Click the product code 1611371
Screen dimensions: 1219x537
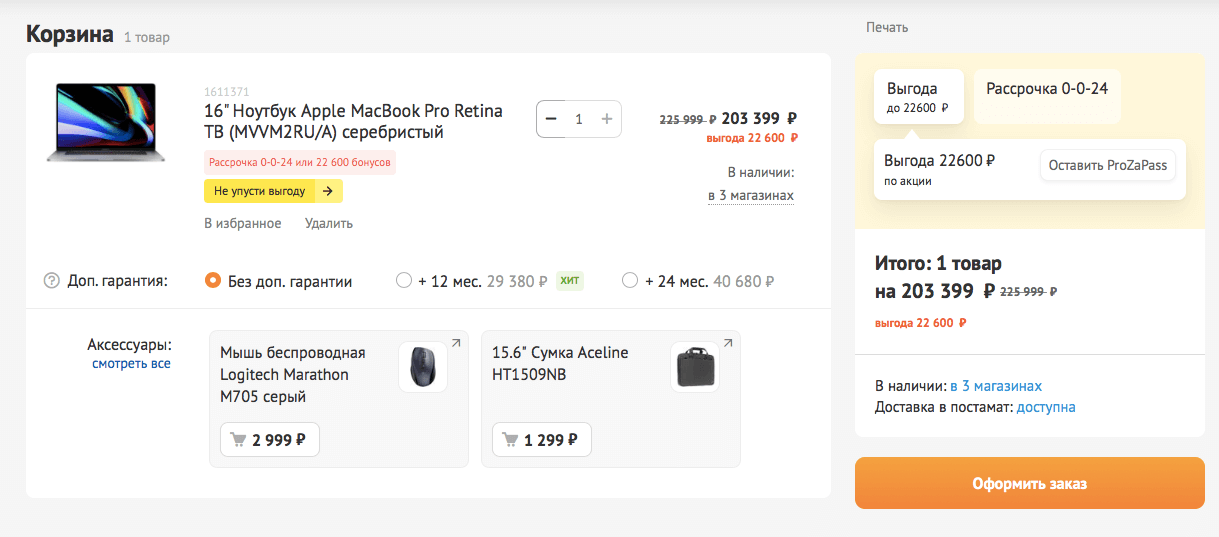click(x=226, y=92)
